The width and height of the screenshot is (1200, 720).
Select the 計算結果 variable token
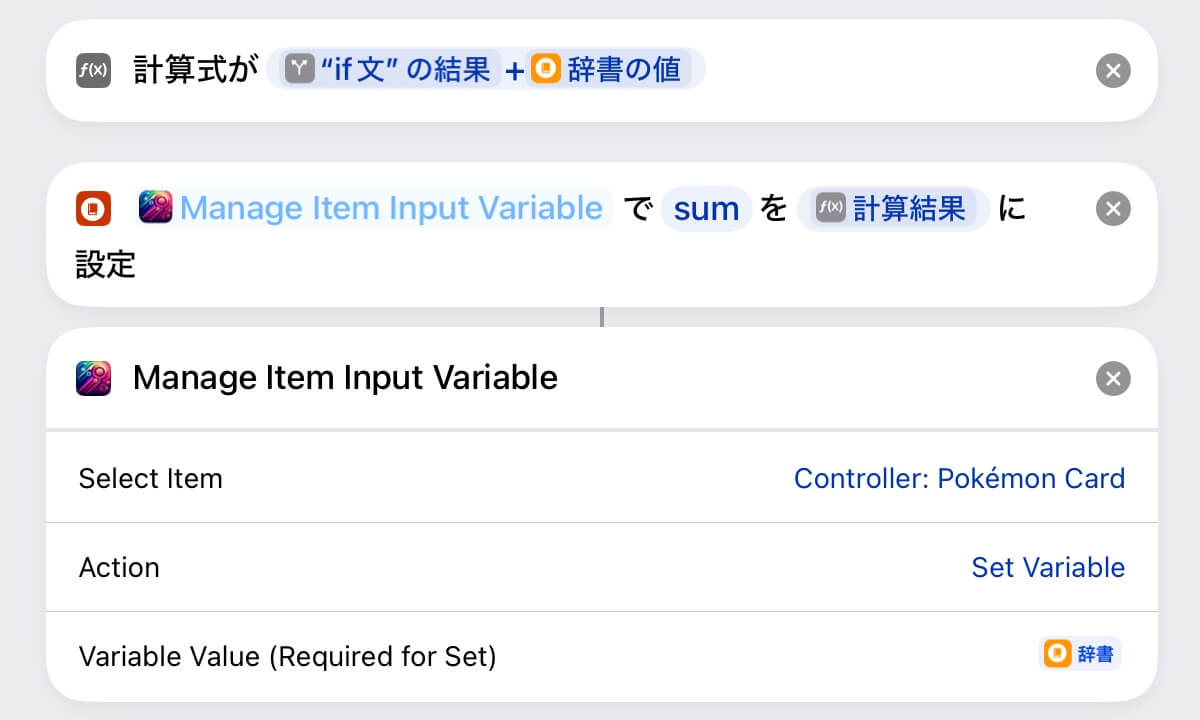click(x=894, y=208)
